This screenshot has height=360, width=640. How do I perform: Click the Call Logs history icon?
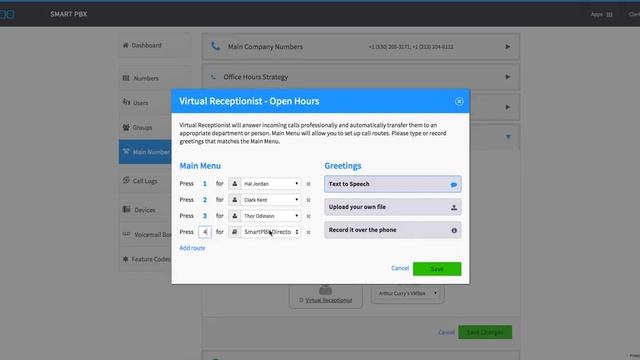click(126, 180)
